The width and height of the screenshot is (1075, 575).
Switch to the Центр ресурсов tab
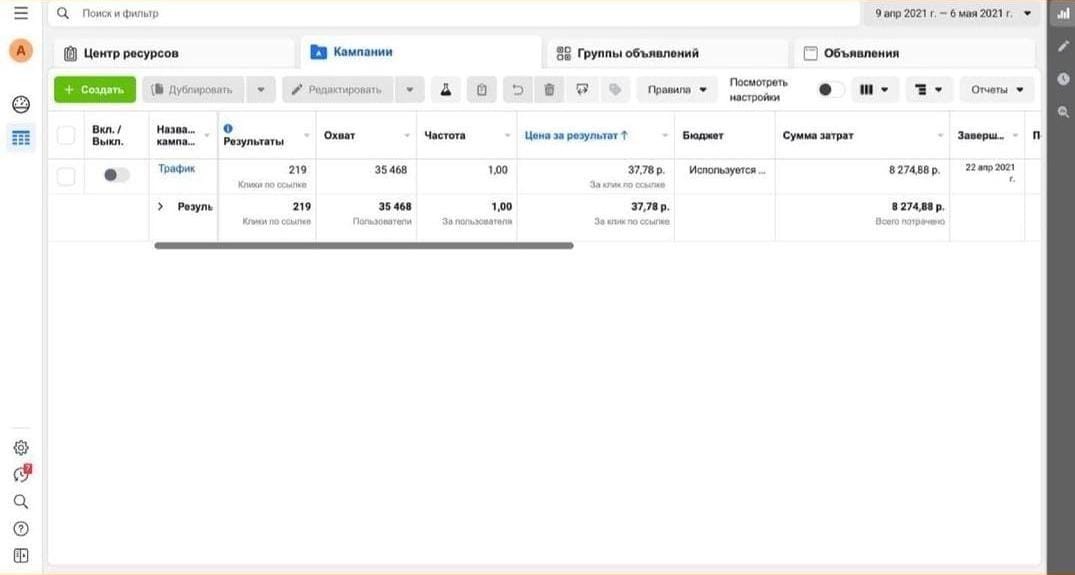coord(174,53)
